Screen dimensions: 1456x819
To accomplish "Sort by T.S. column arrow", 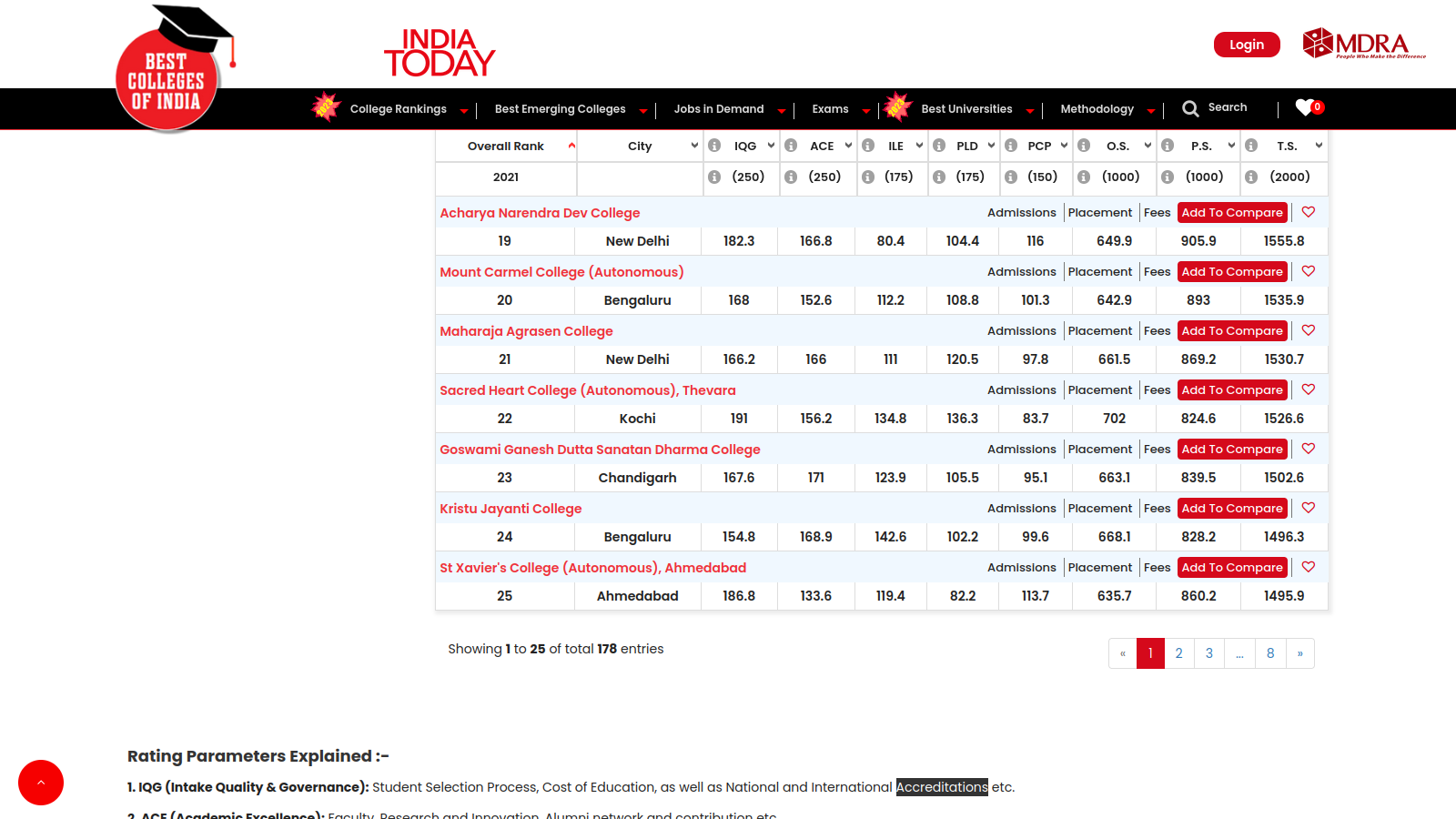I will coord(1319,146).
